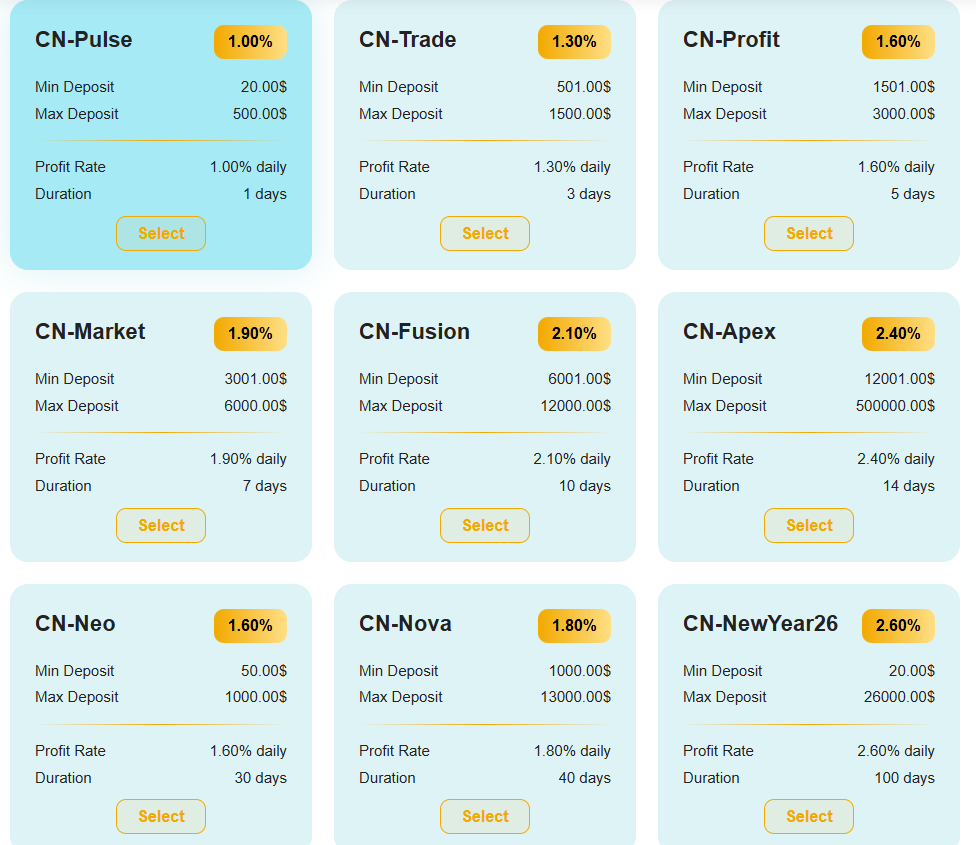Click the CN-Fusion card title
The image size is (976, 845).
tap(414, 332)
